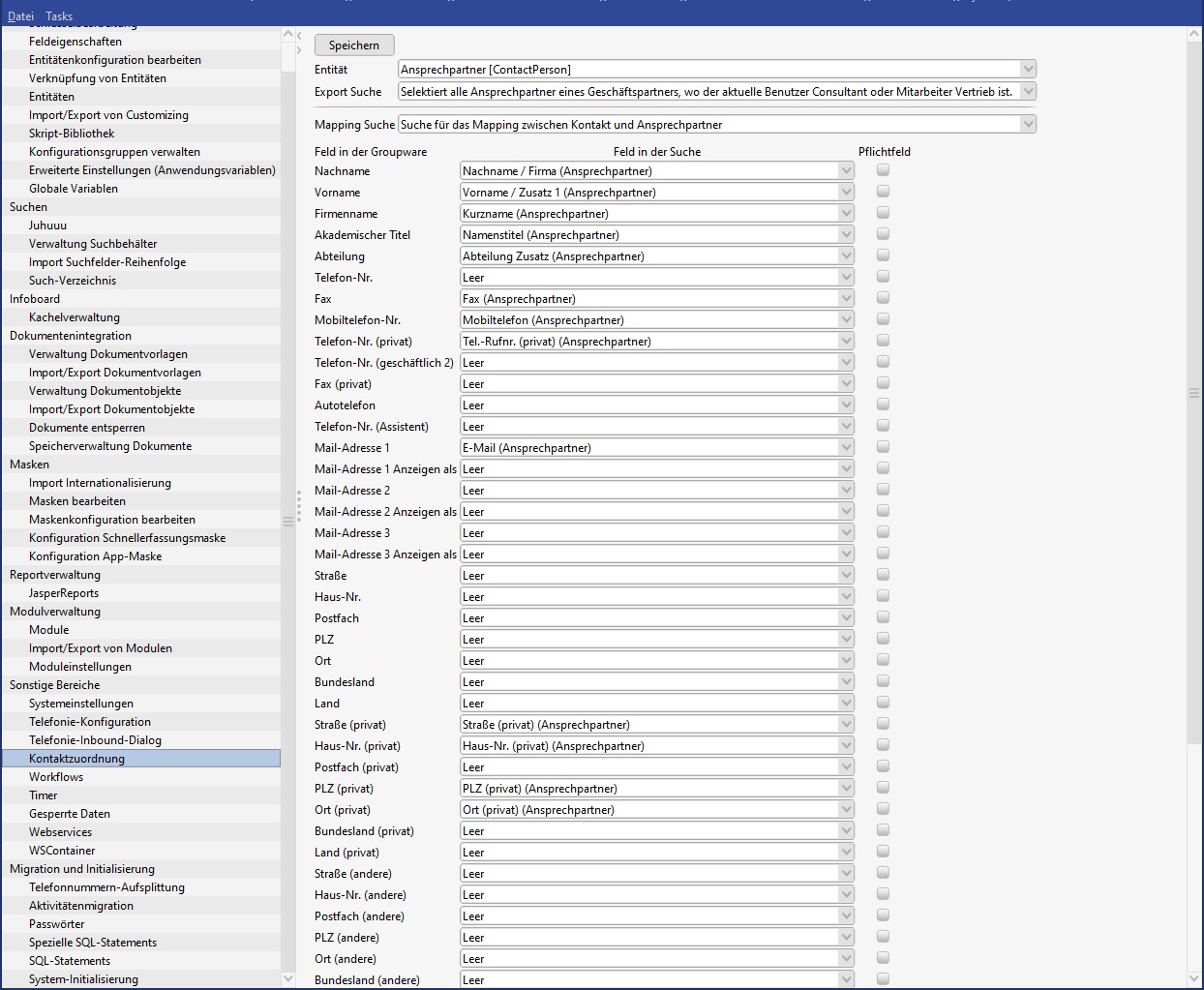Click the sidebar scroll-down arrow

287,978
